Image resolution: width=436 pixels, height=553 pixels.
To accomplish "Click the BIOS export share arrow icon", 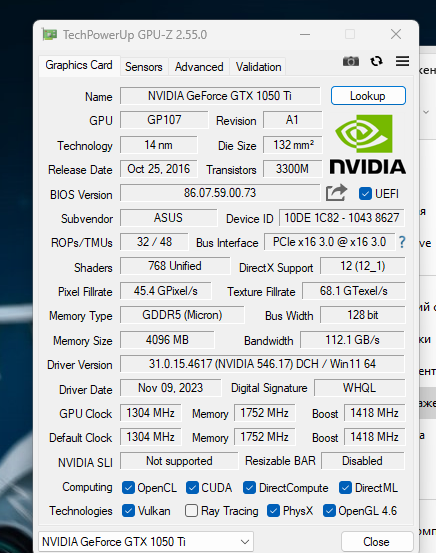I will [336, 193].
